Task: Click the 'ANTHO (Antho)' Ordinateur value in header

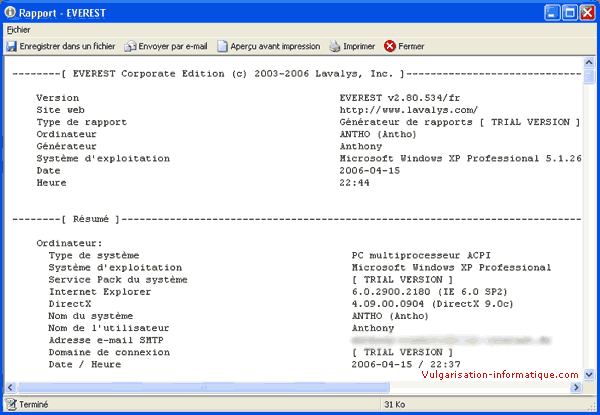Action: click(378, 134)
